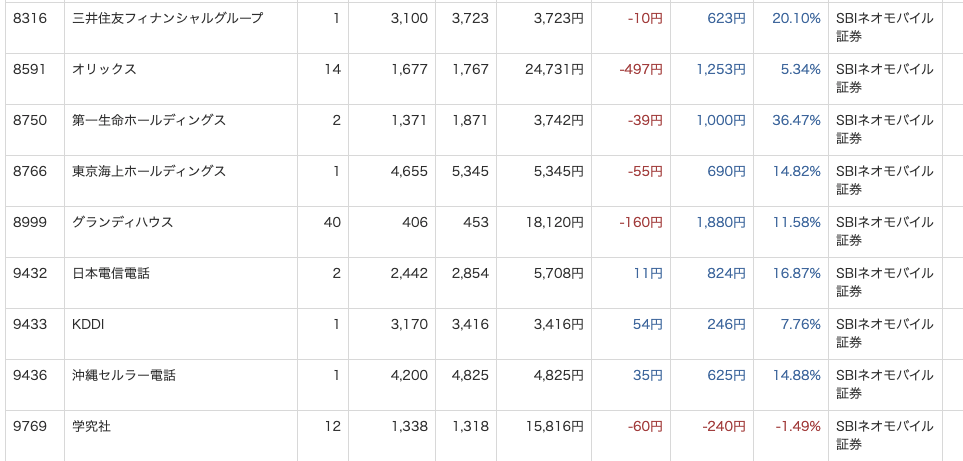Select 沖縄セルラー電話 name cell
This screenshot has width=963, height=461.
123,375
